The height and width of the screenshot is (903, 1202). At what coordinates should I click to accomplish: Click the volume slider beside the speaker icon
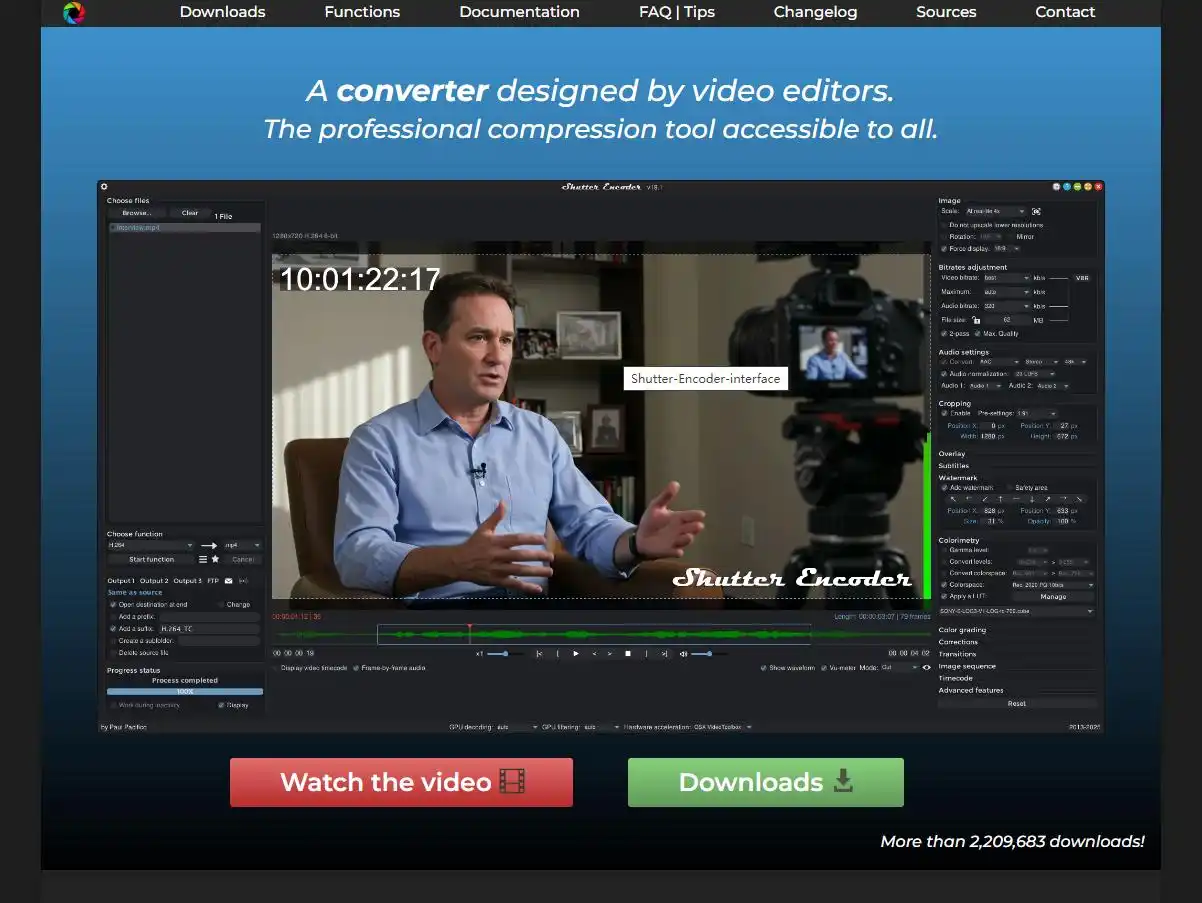point(709,653)
